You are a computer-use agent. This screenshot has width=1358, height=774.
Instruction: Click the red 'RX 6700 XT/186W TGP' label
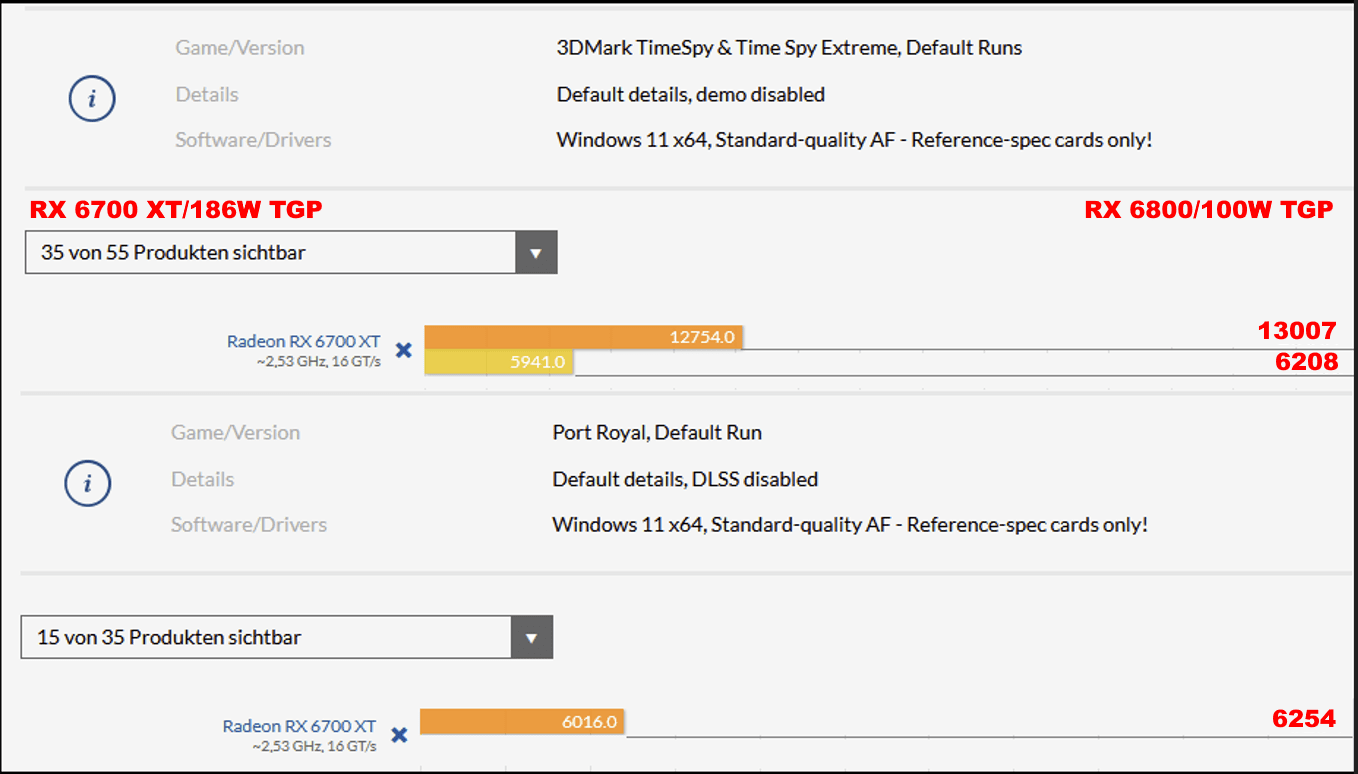[176, 210]
